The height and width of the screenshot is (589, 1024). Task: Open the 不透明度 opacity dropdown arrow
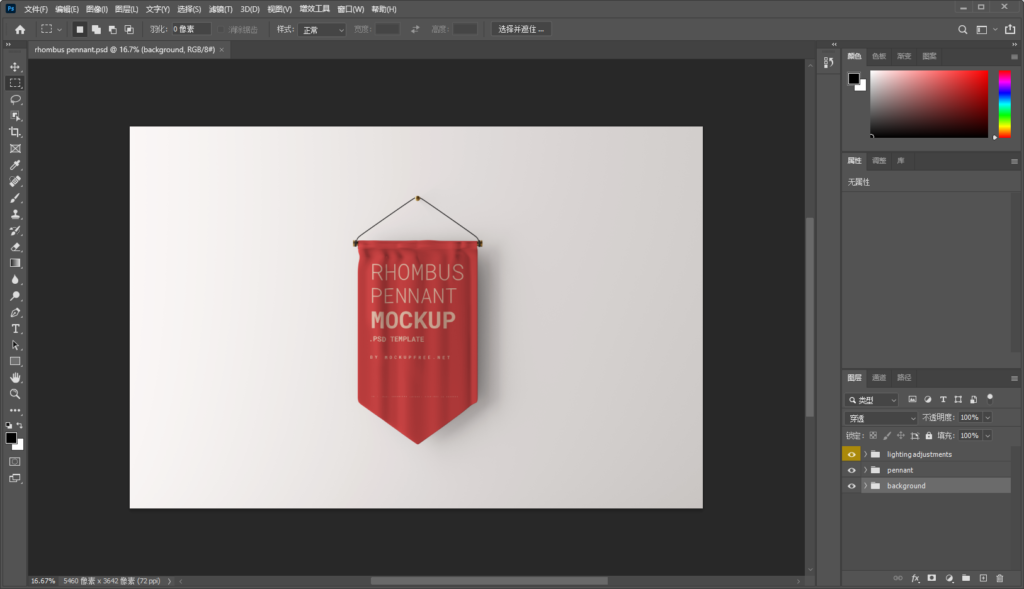pos(987,417)
